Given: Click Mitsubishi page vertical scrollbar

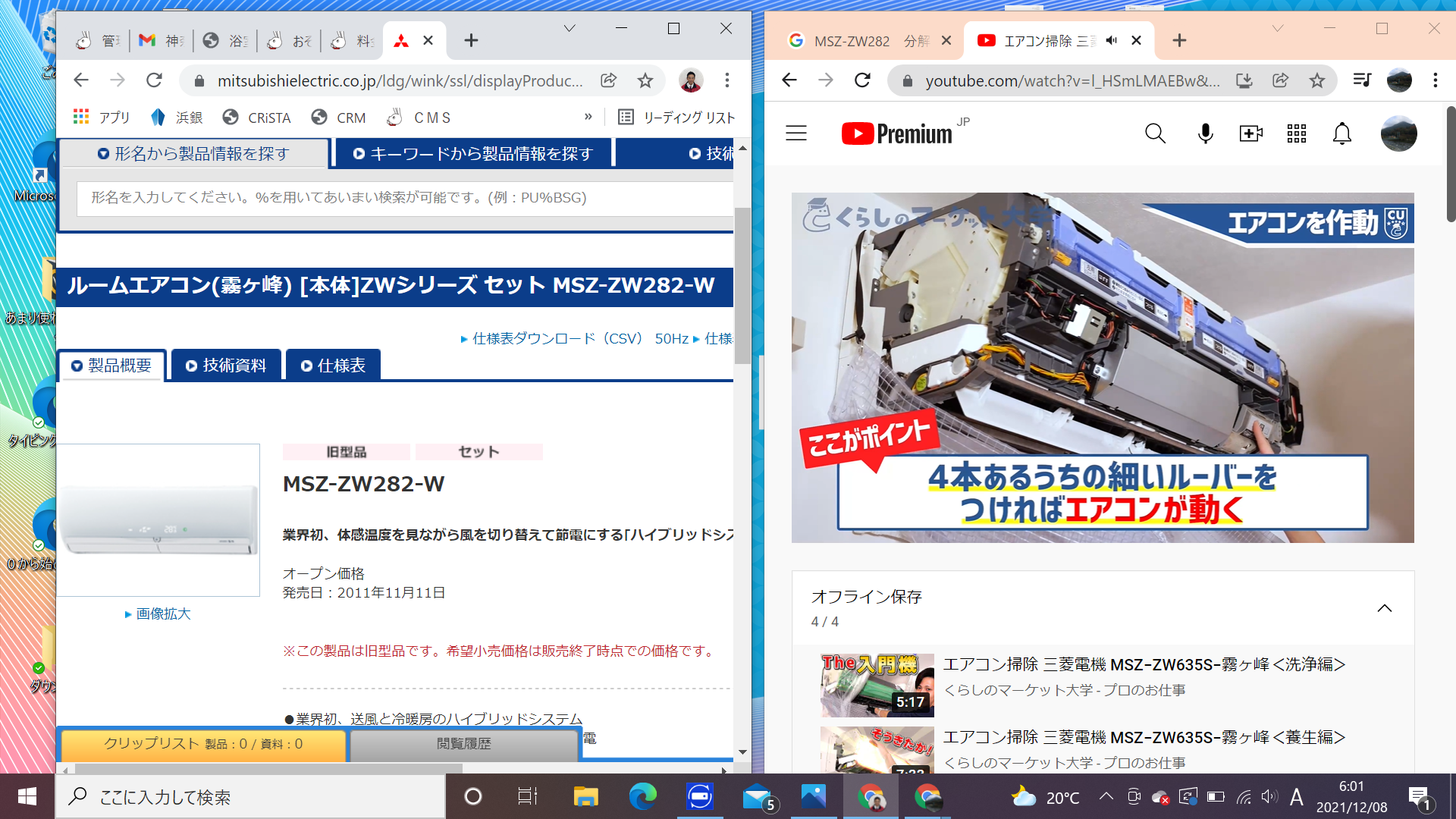Looking at the screenshot, I should click(742, 284).
